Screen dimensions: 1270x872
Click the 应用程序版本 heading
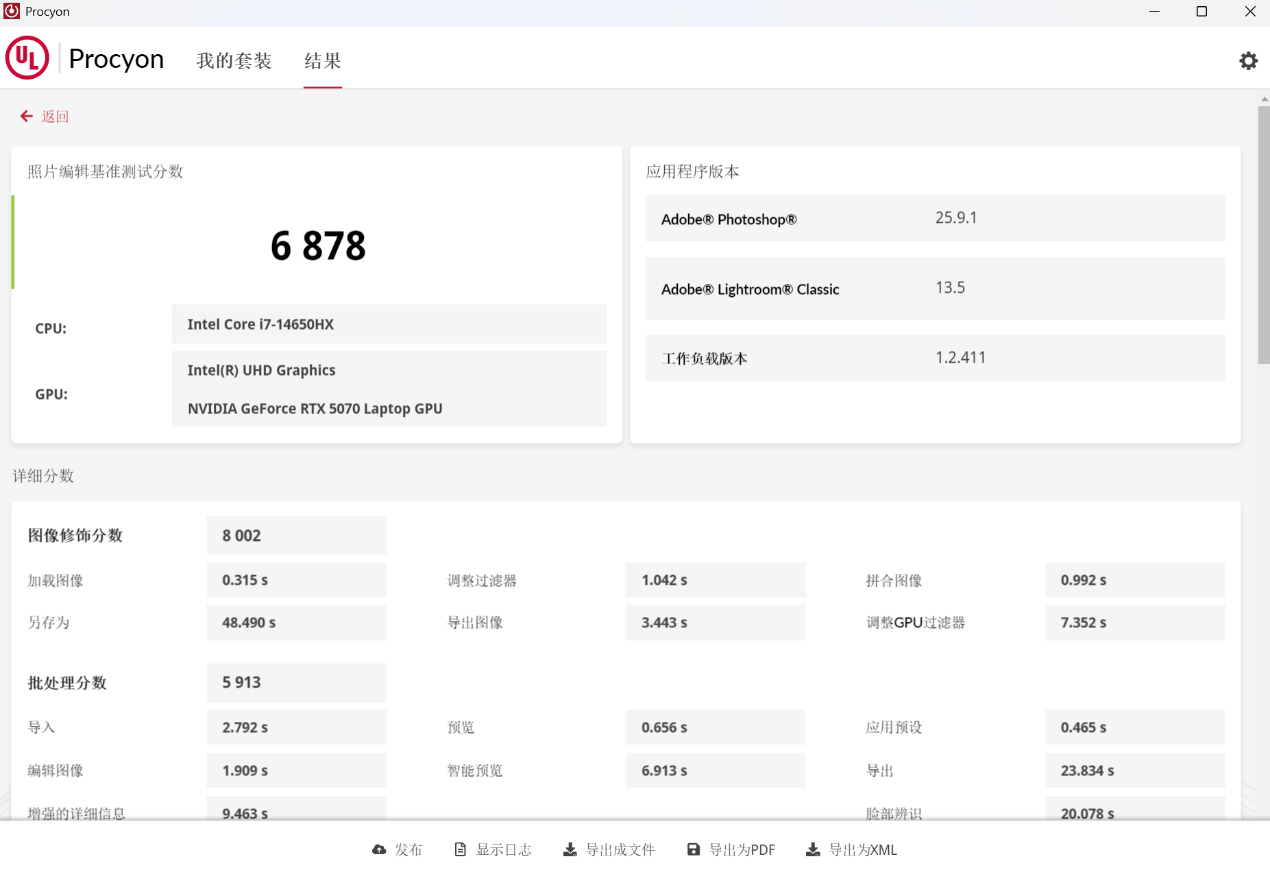pos(693,171)
